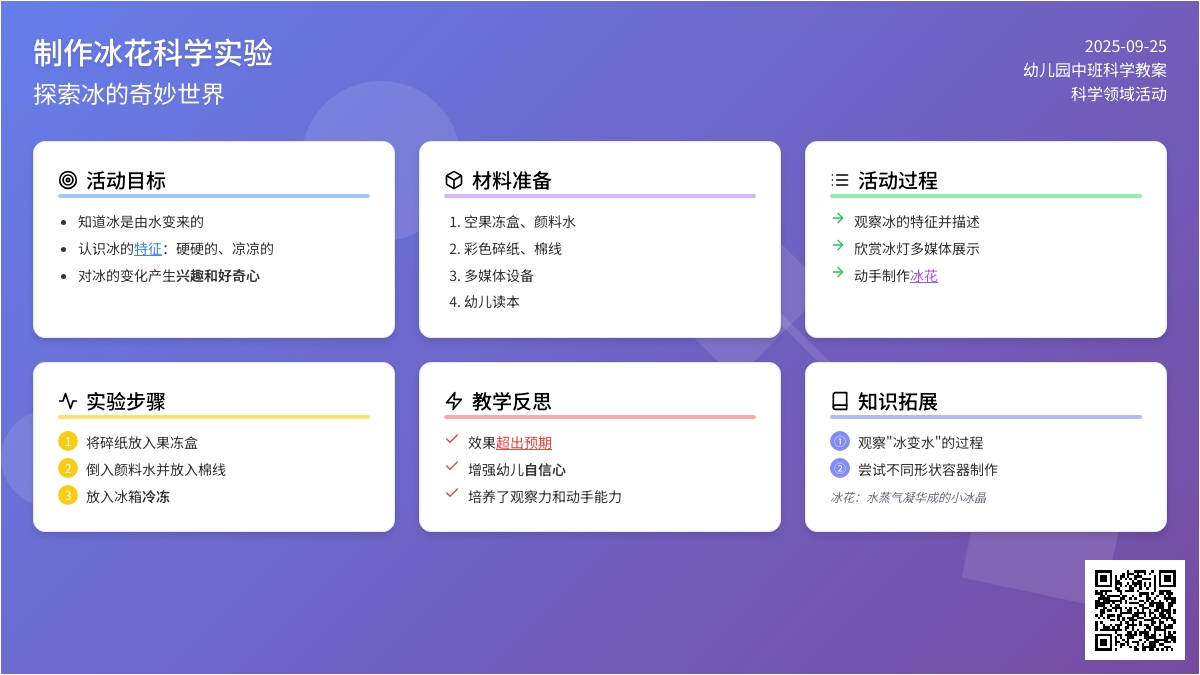Open the purple 冰花 link
The width and height of the screenshot is (1200, 675).
click(924, 276)
